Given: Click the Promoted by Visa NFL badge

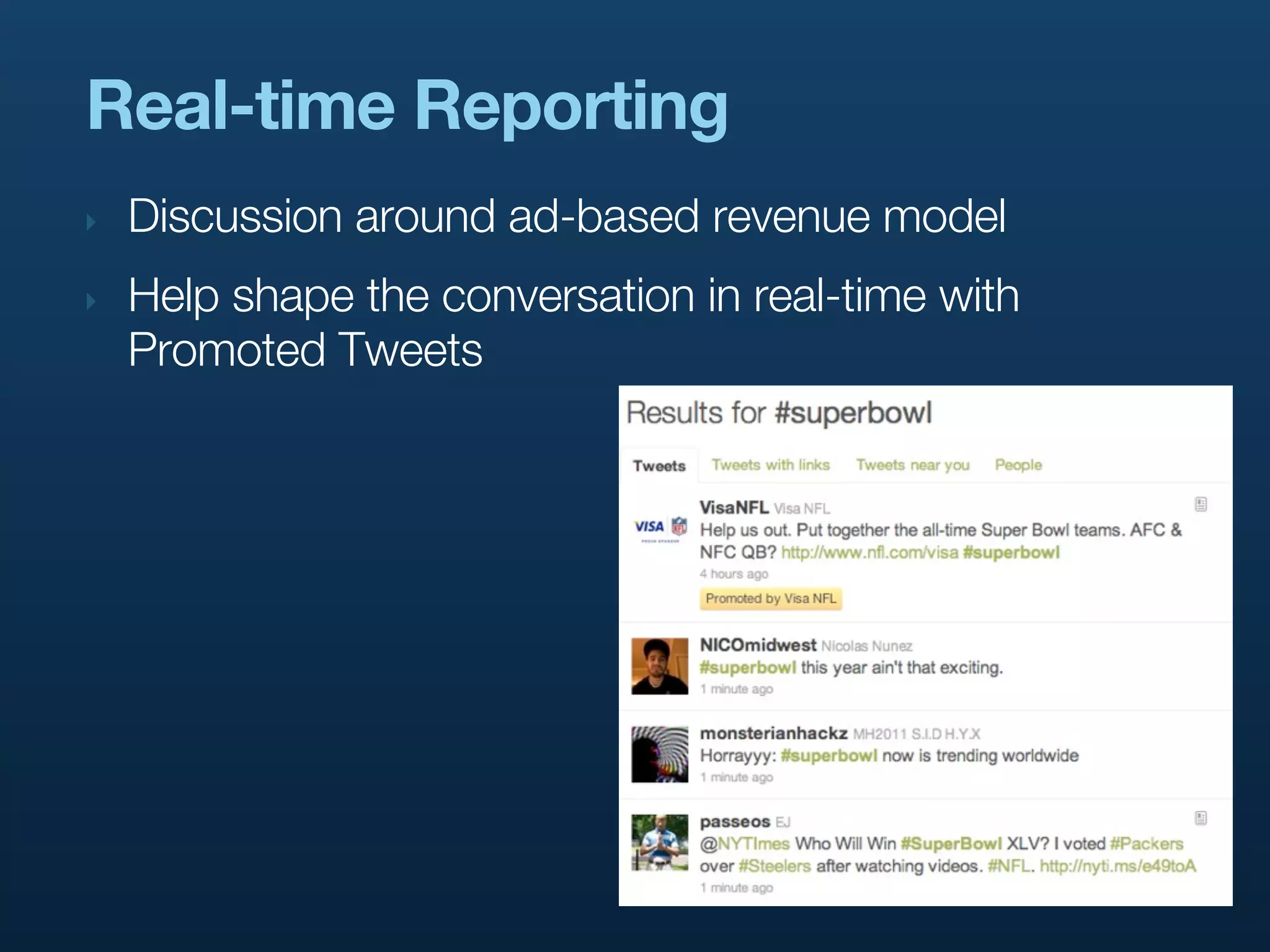Looking at the screenshot, I should point(771,599).
